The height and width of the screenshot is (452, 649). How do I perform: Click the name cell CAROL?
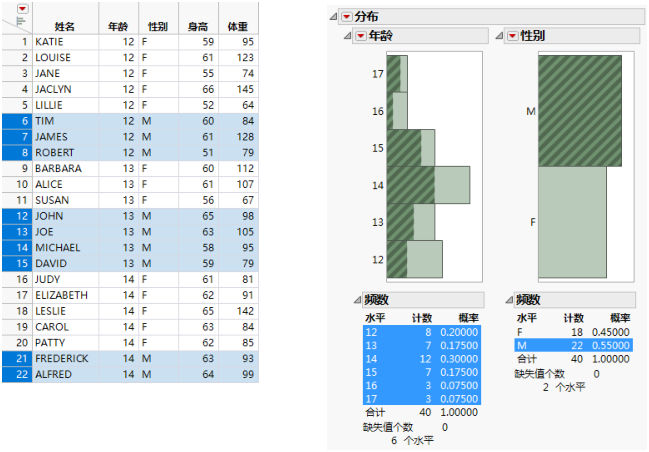[x=65, y=327]
